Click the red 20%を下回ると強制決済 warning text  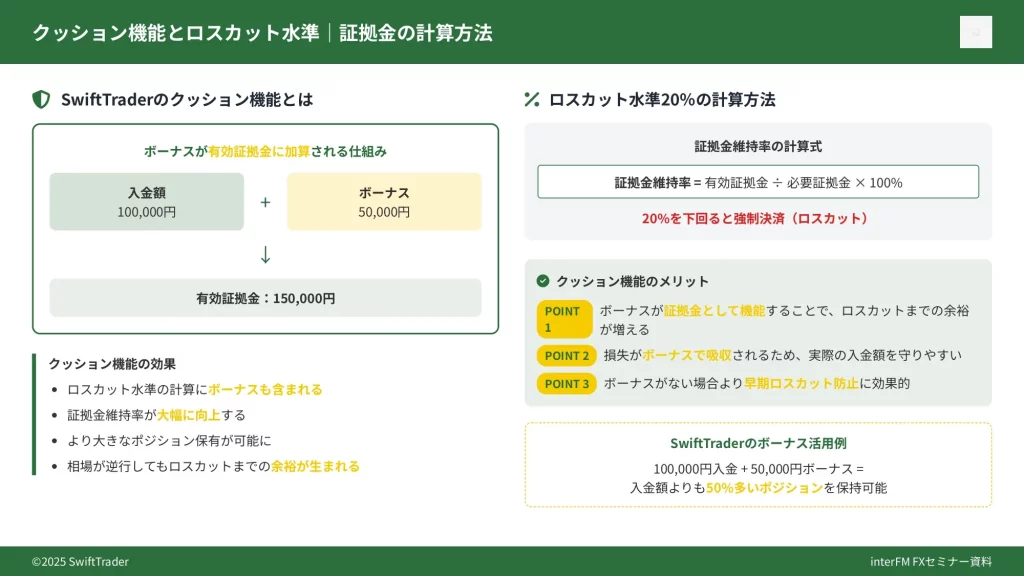pos(758,218)
